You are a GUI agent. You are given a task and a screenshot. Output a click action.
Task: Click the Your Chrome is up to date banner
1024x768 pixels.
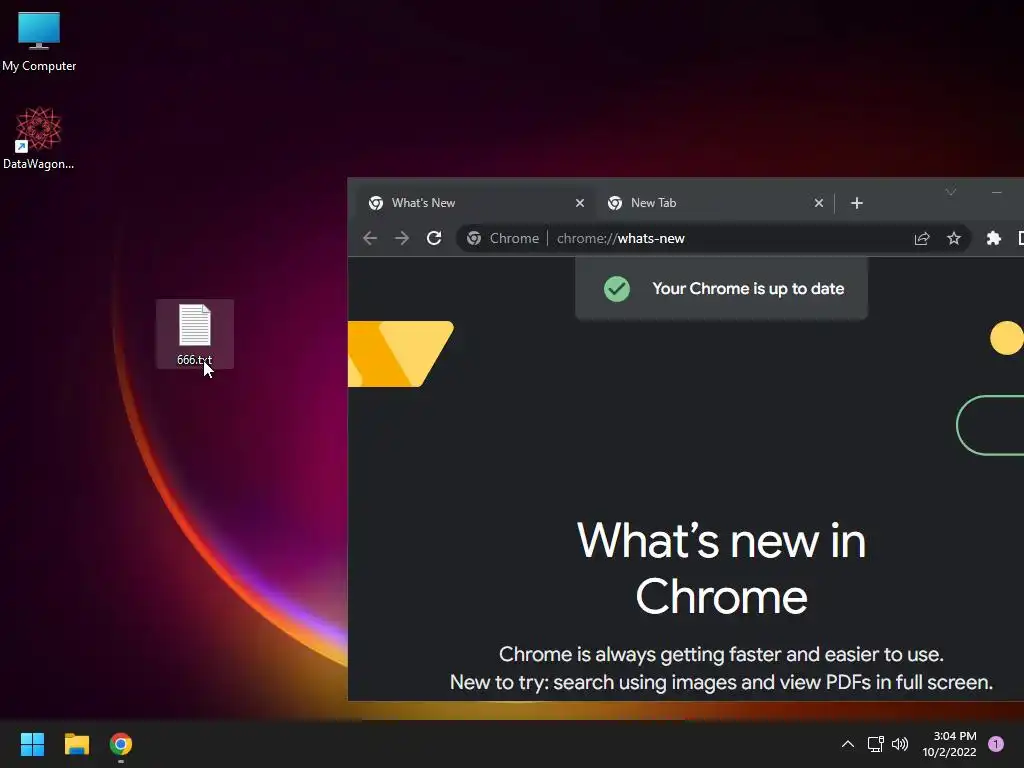pos(721,289)
